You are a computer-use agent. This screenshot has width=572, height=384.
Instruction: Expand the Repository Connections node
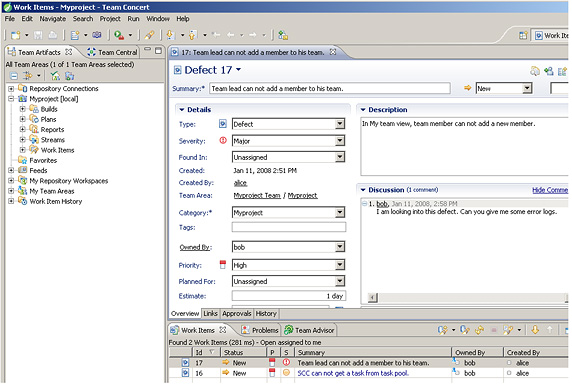(11, 89)
